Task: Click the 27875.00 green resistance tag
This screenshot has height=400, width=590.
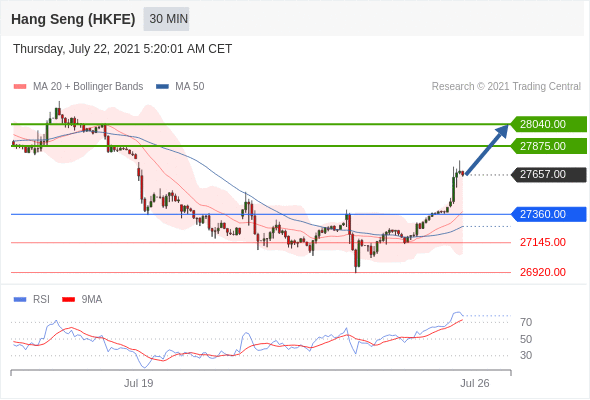Action: 549,146
